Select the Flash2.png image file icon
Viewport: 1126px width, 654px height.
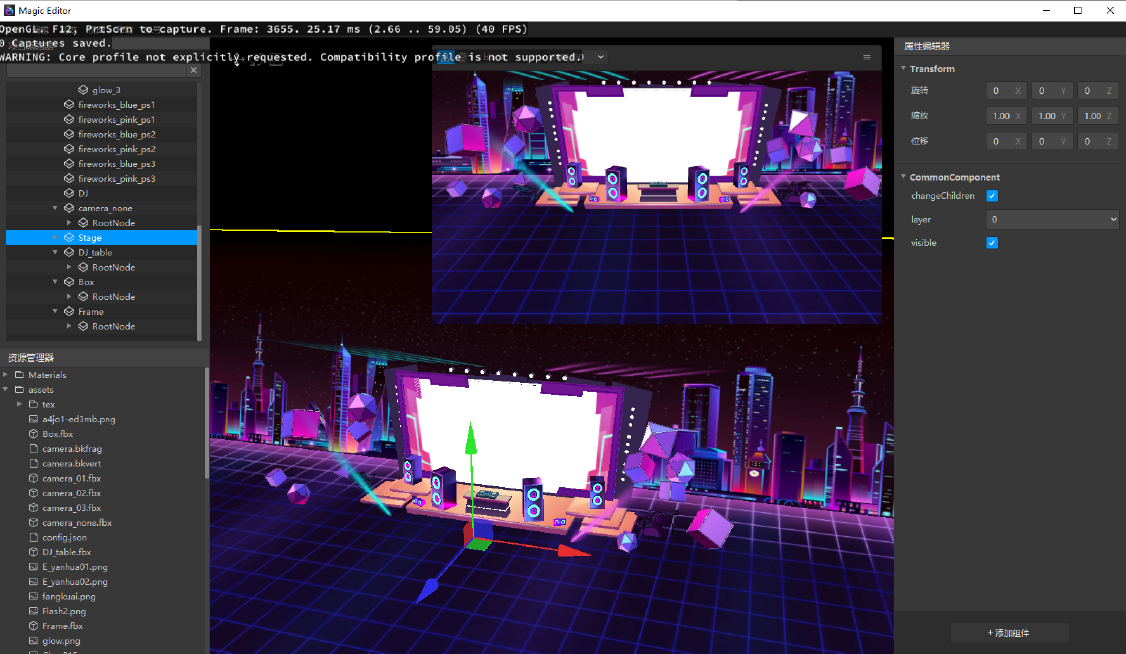click(x=33, y=611)
